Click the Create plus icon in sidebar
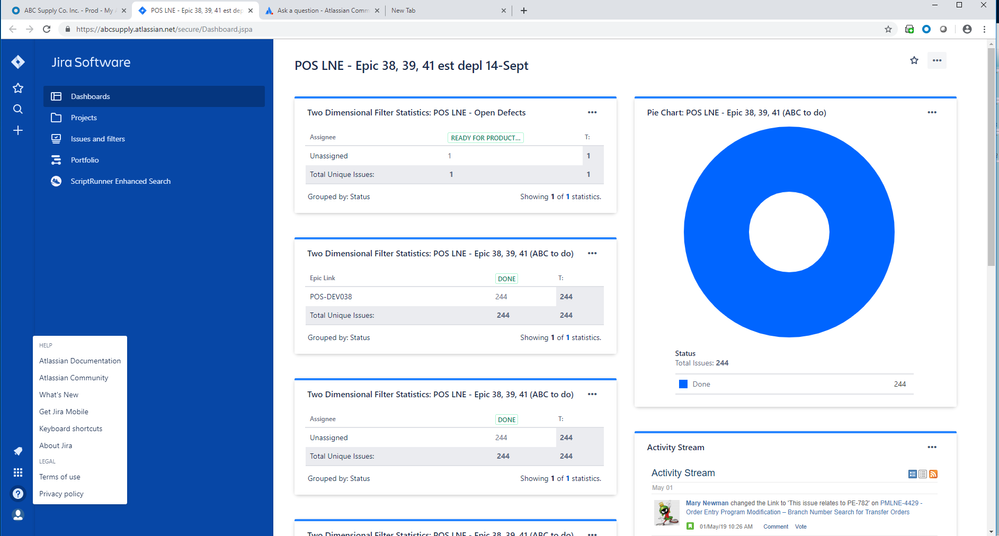 (18, 131)
